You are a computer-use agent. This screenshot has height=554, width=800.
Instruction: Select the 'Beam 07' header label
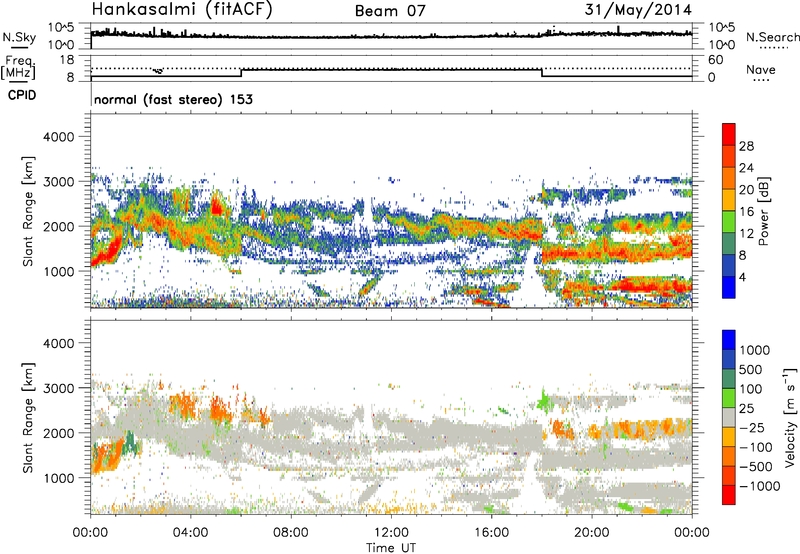coord(390,11)
